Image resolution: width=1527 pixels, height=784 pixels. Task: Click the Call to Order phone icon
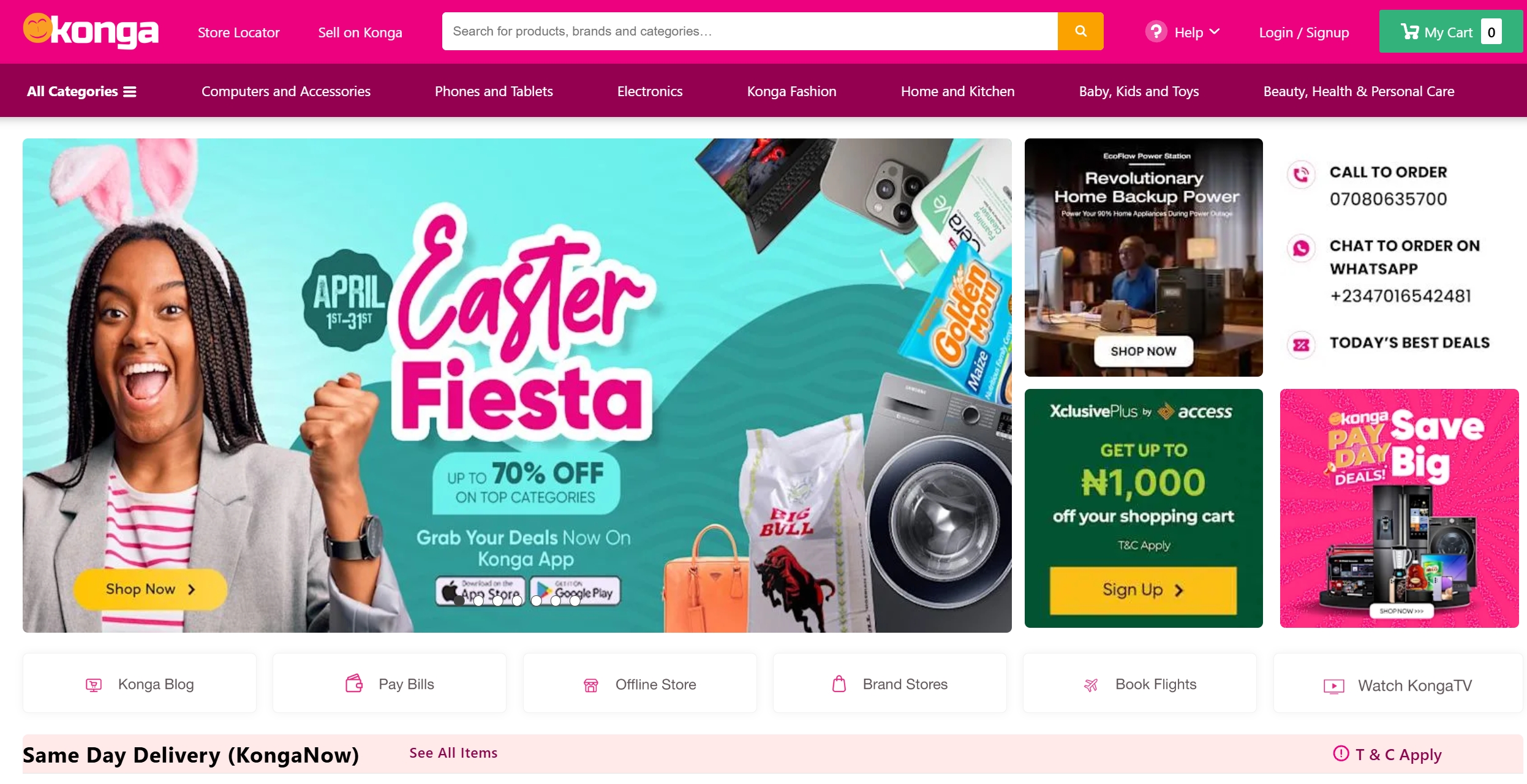point(1301,175)
